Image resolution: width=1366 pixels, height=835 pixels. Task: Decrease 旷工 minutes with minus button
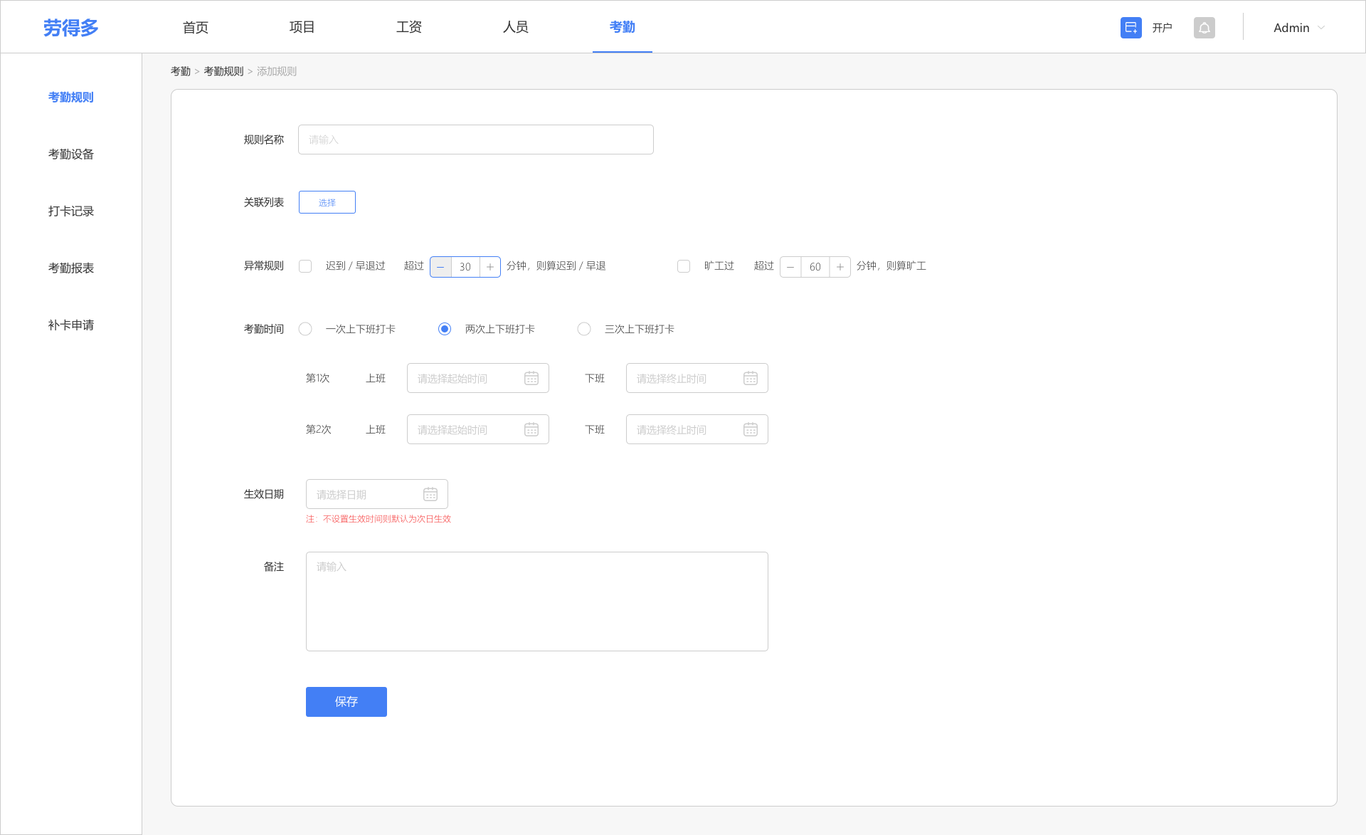[x=791, y=267]
